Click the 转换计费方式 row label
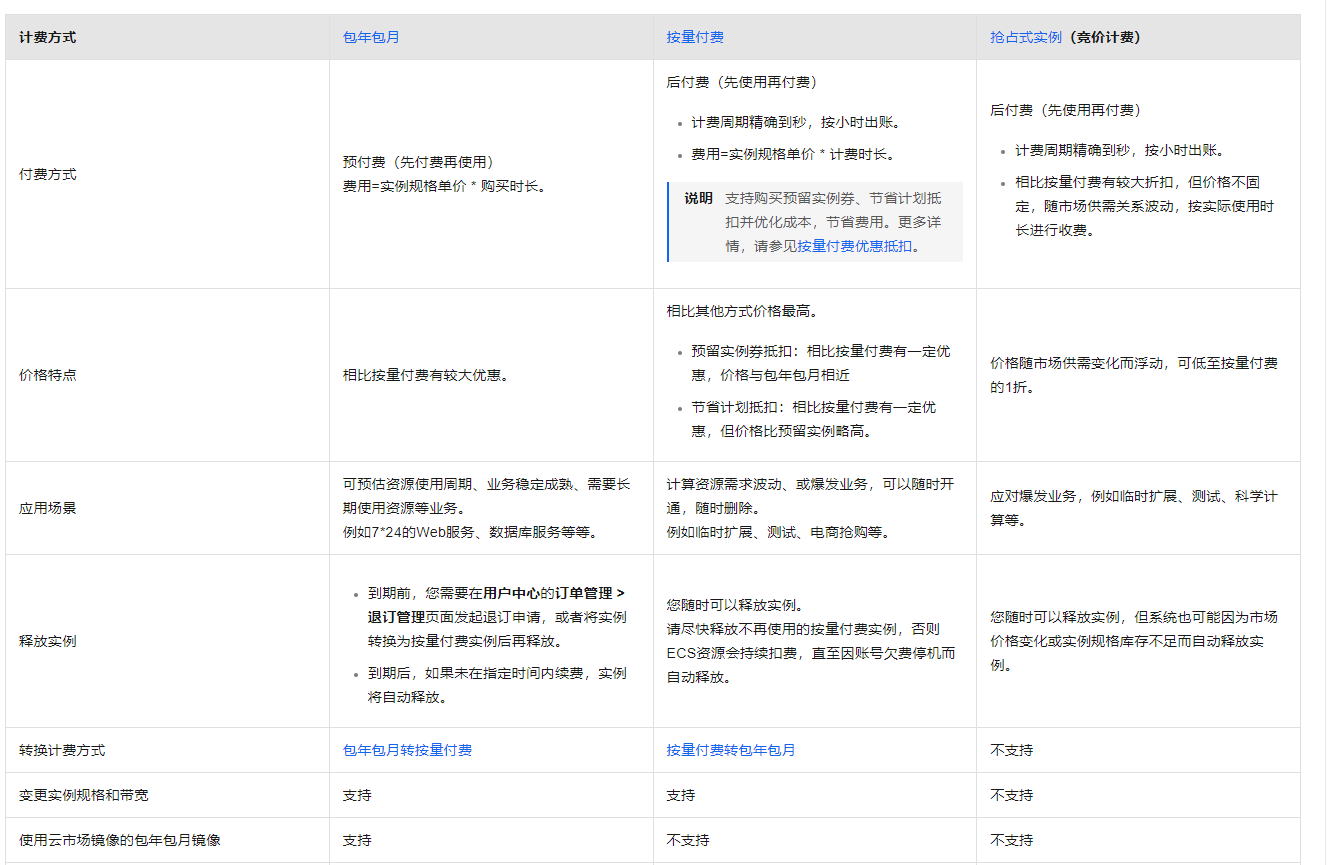Screen dimensions: 1330x865 62,750
